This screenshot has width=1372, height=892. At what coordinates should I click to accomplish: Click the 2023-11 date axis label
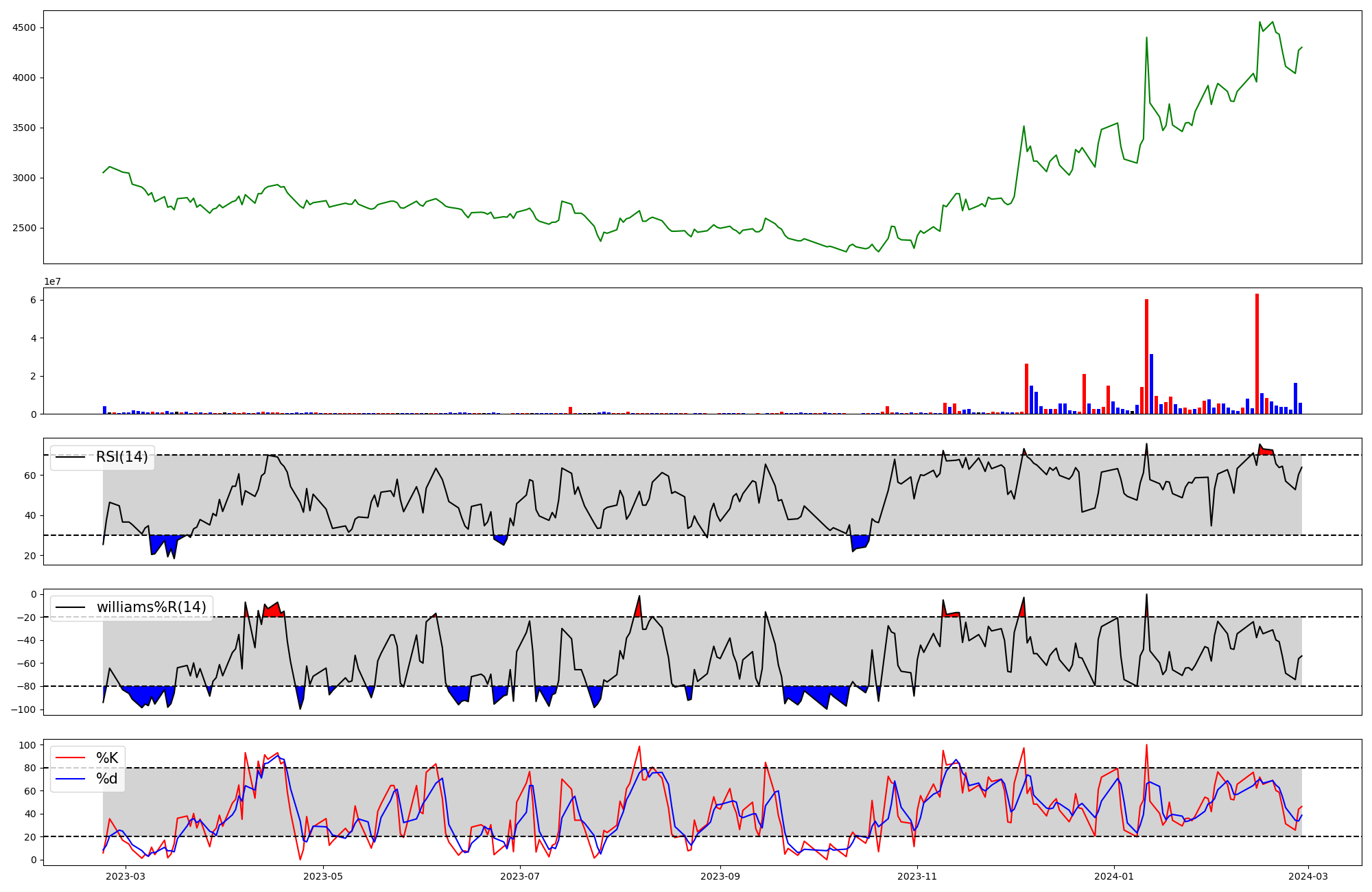click(917, 876)
